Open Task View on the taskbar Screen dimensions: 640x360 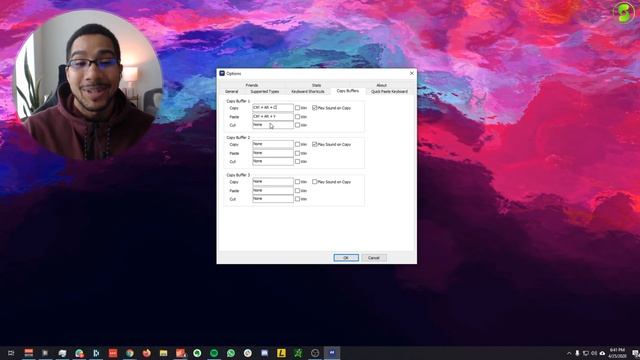point(11,353)
